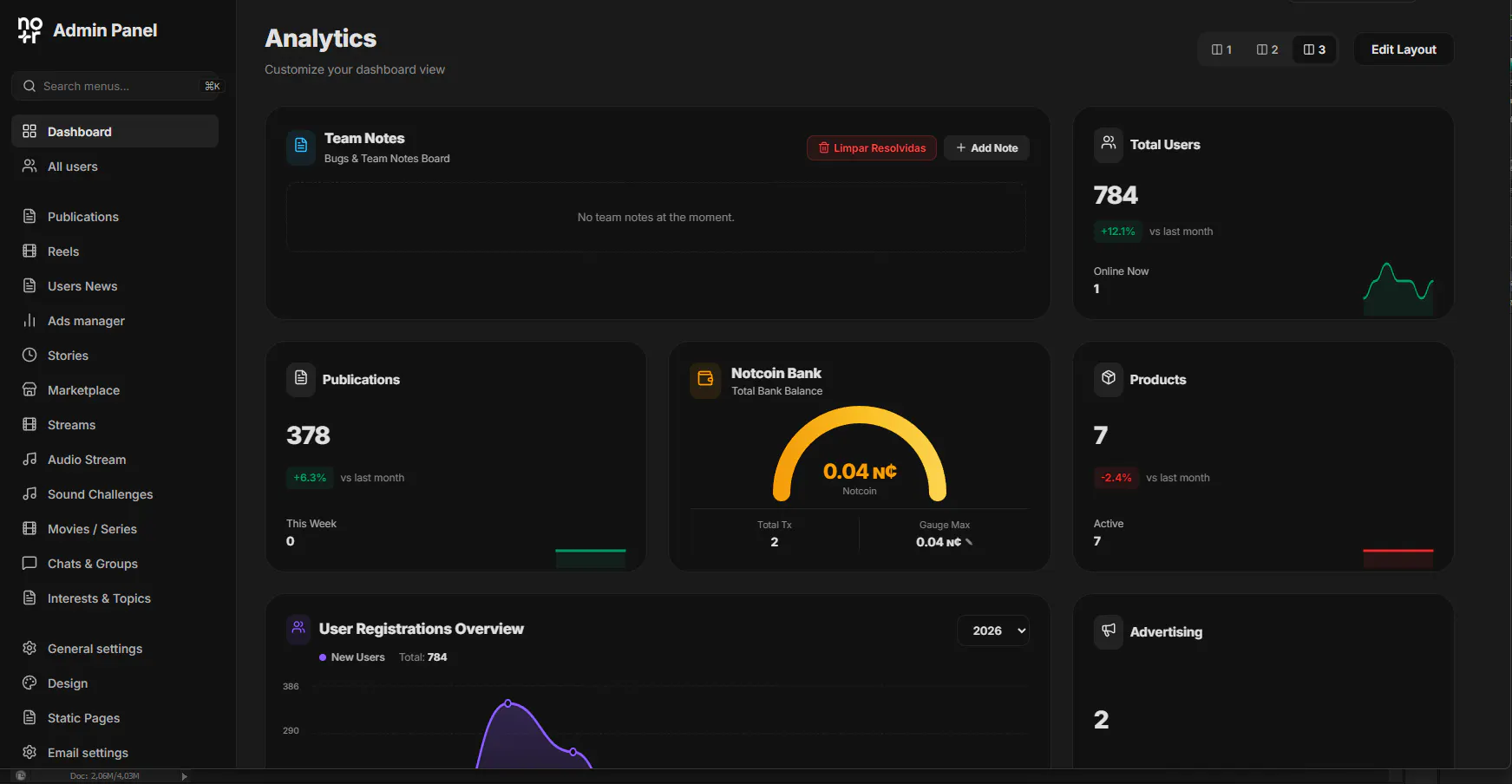Click the Notcoin bank balance gauge

pyautogui.click(x=860, y=454)
